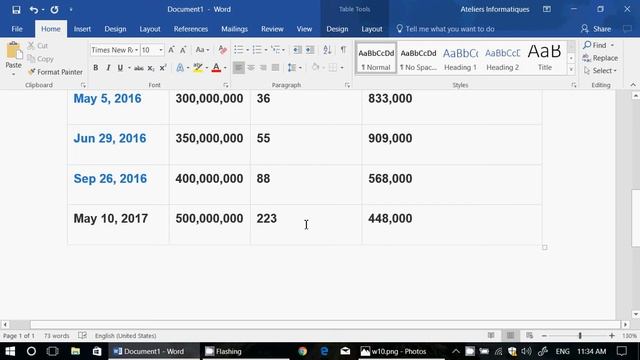
Task: Adjust zoom slider in status bar
Action: (x=580, y=336)
